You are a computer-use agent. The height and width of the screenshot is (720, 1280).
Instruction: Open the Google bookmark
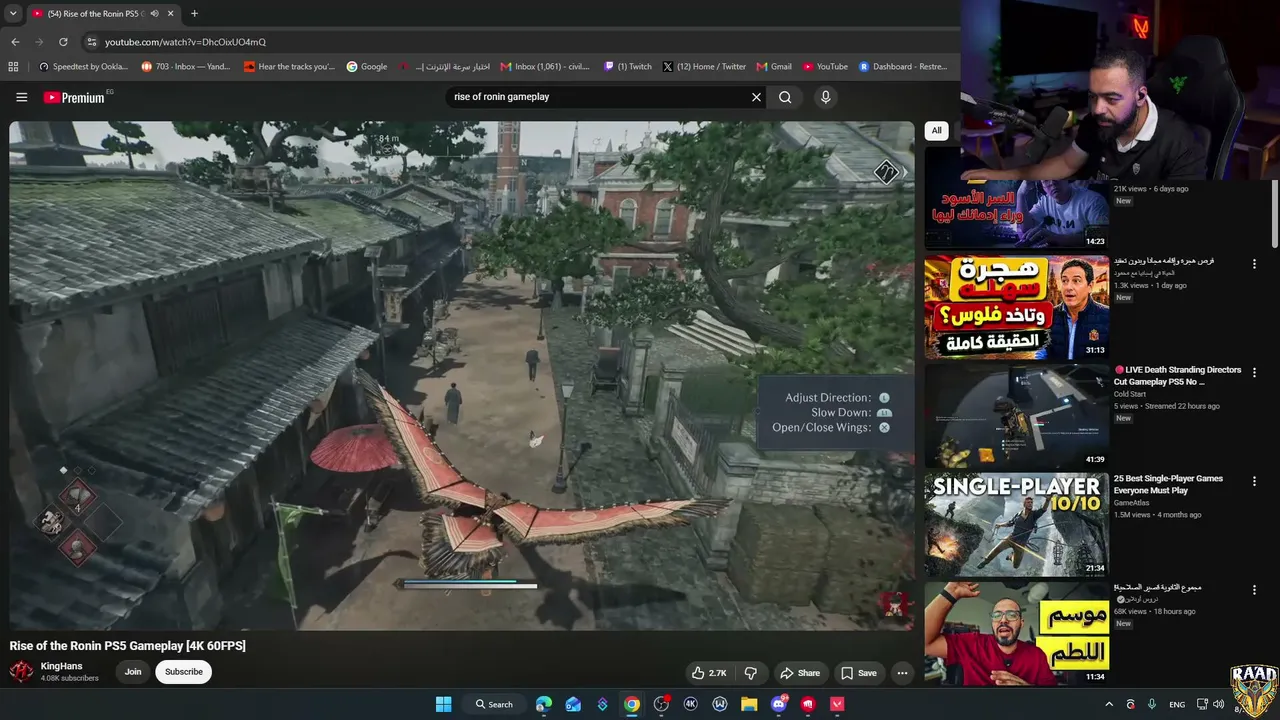click(x=367, y=67)
